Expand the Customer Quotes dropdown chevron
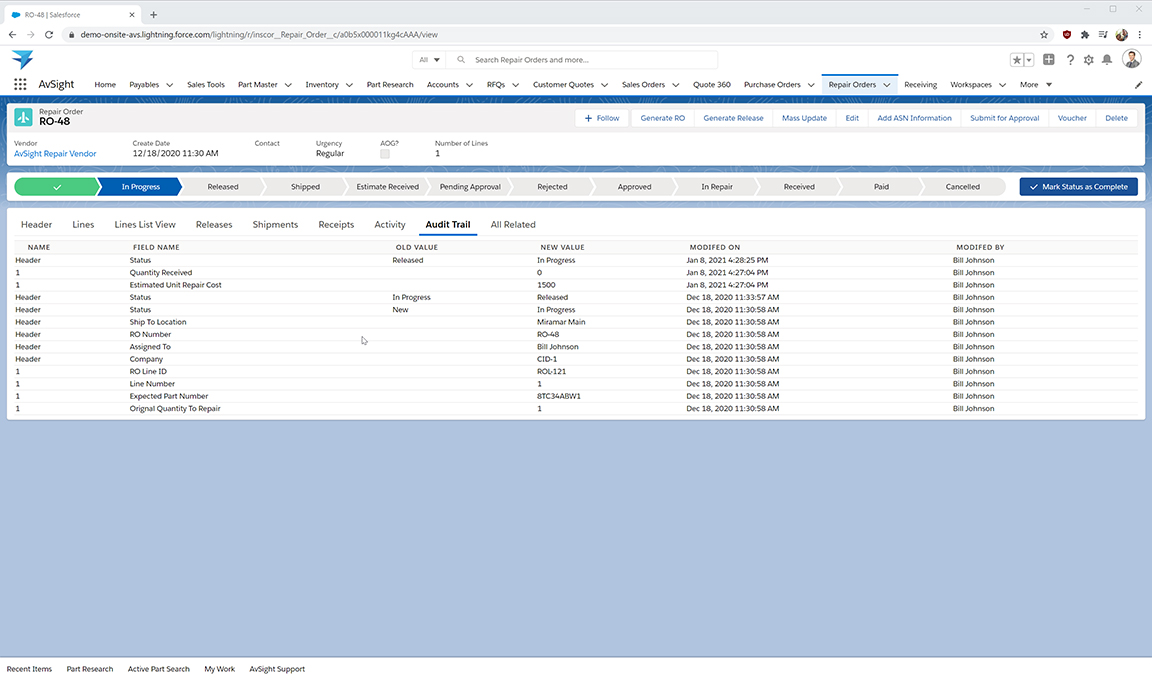This screenshot has height=680, width=1152. (x=605, y=85)
